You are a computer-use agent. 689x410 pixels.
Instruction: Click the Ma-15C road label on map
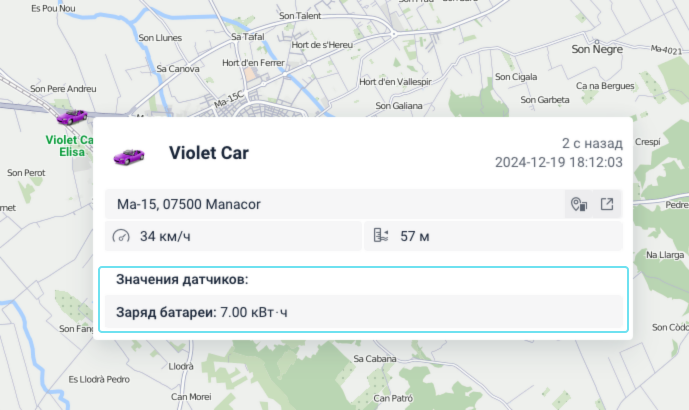pyautogui.click(x=229, y=99)
